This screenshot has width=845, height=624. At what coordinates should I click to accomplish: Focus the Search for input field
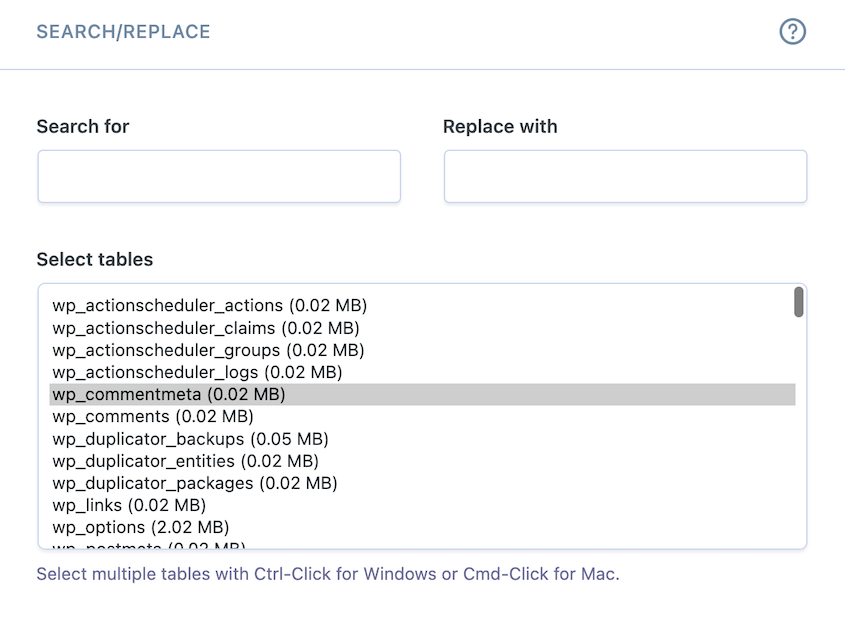(219, 176)
